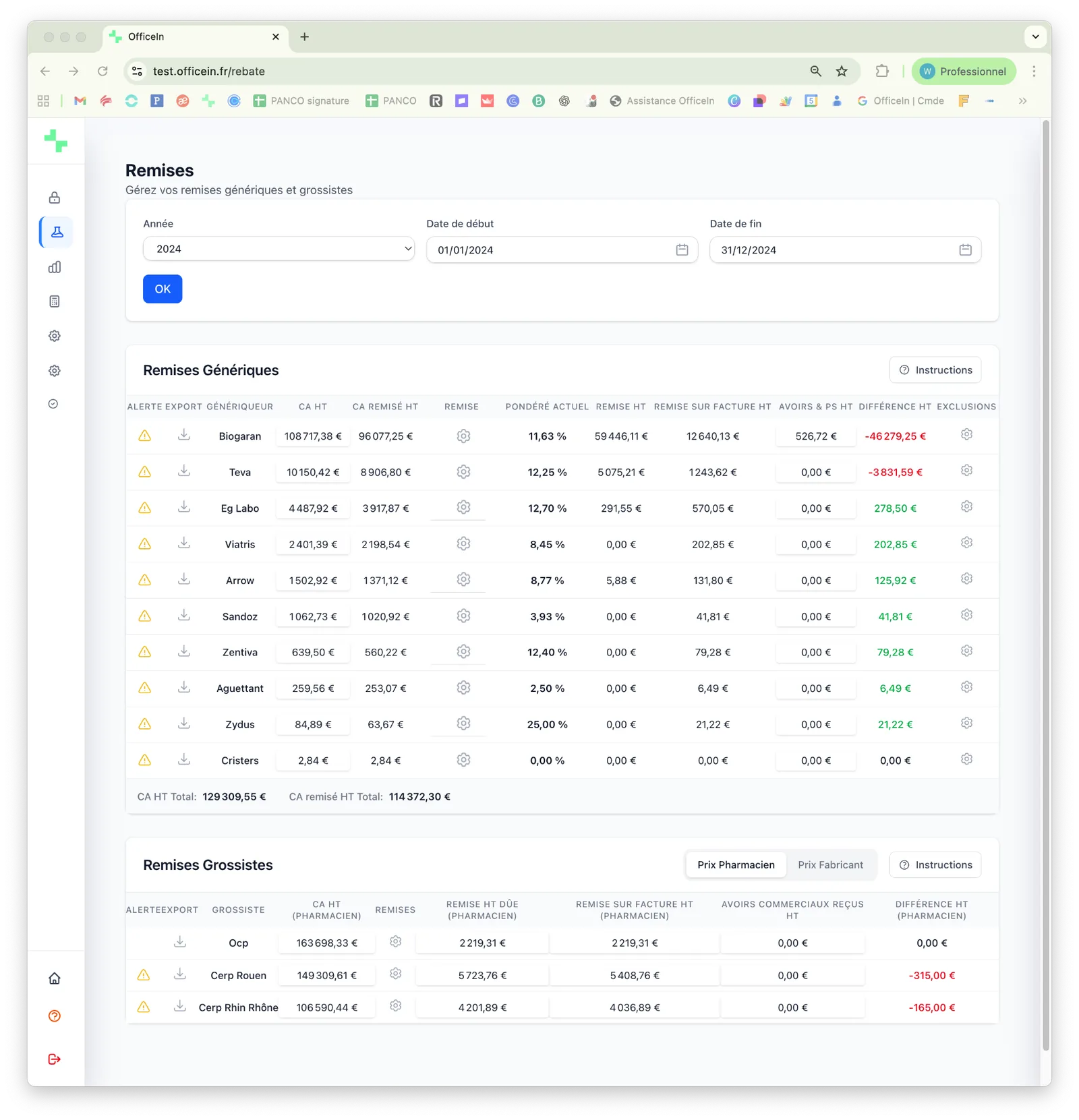Open the Cristers remise settings gear

coord(463,760)
